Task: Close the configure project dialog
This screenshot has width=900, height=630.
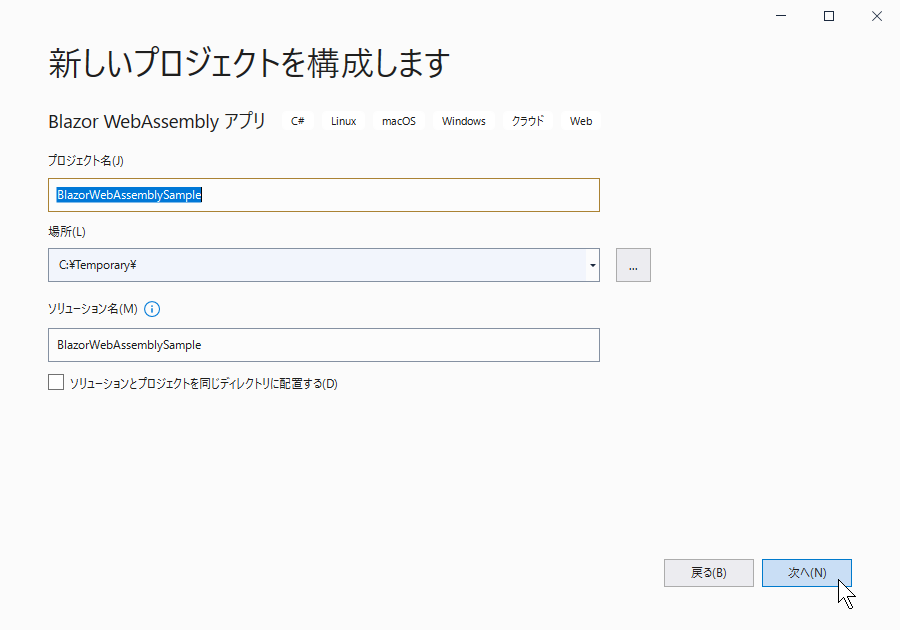Action: (876, 16)
